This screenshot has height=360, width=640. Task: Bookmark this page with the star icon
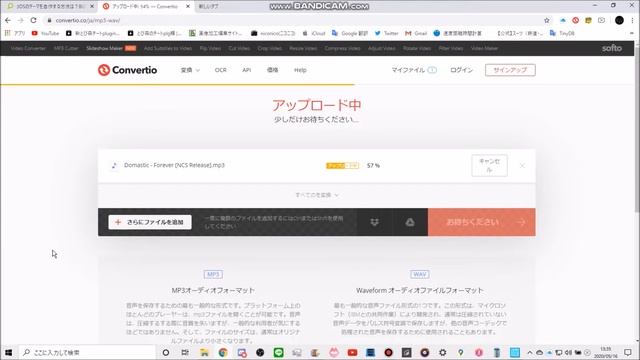[x=547, y=20]
